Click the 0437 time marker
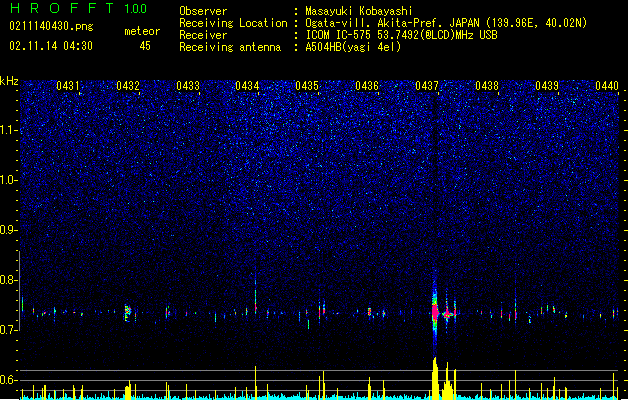 click(427, 86)
